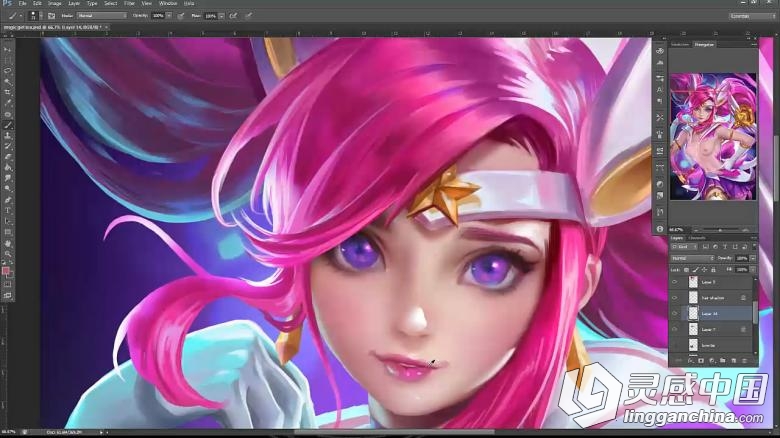Adjust the Navigator zoom slider
Screen dimensions: 780x438
[720, 230]
